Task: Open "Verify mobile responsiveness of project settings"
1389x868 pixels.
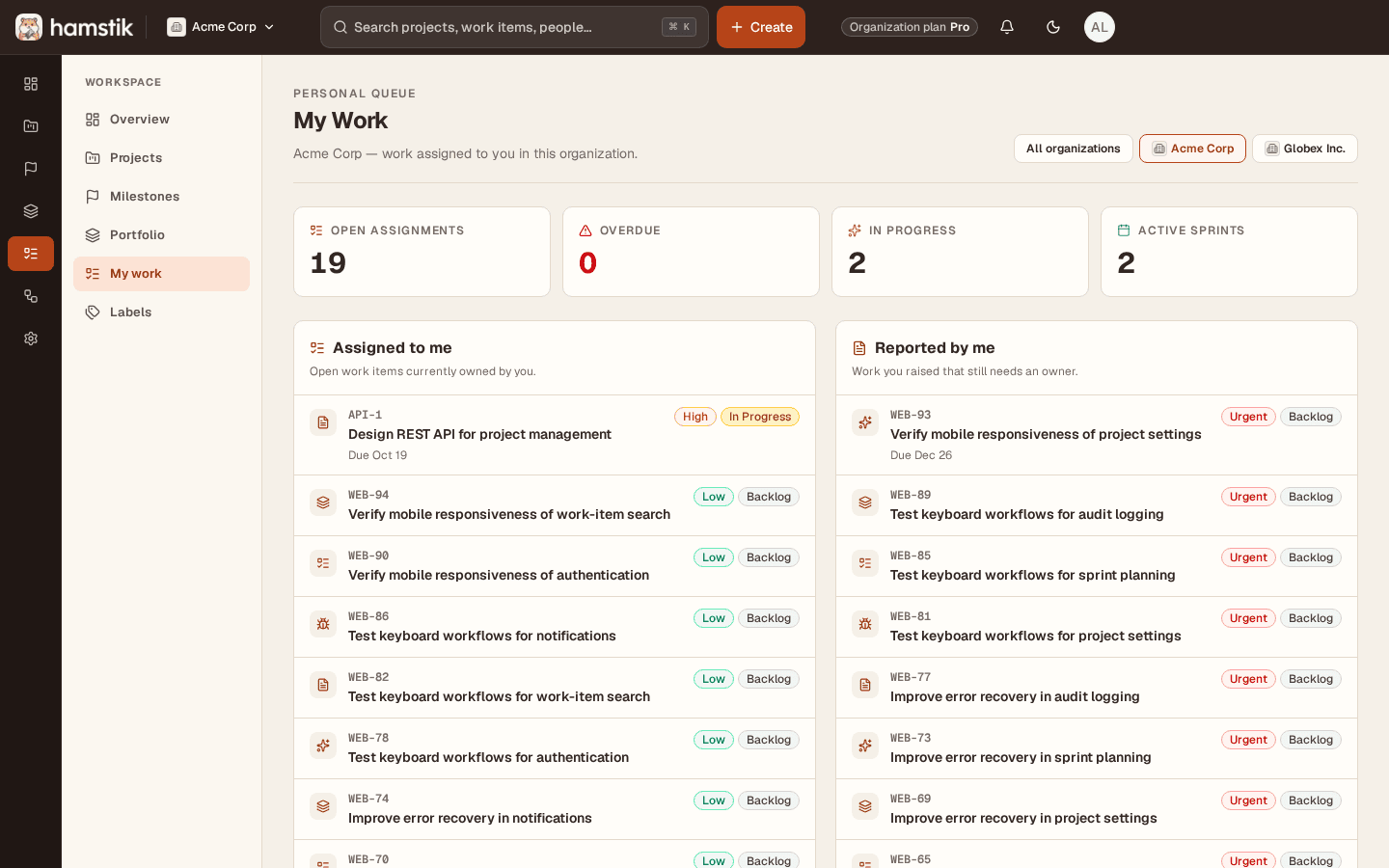Action: click(1046, 434)
